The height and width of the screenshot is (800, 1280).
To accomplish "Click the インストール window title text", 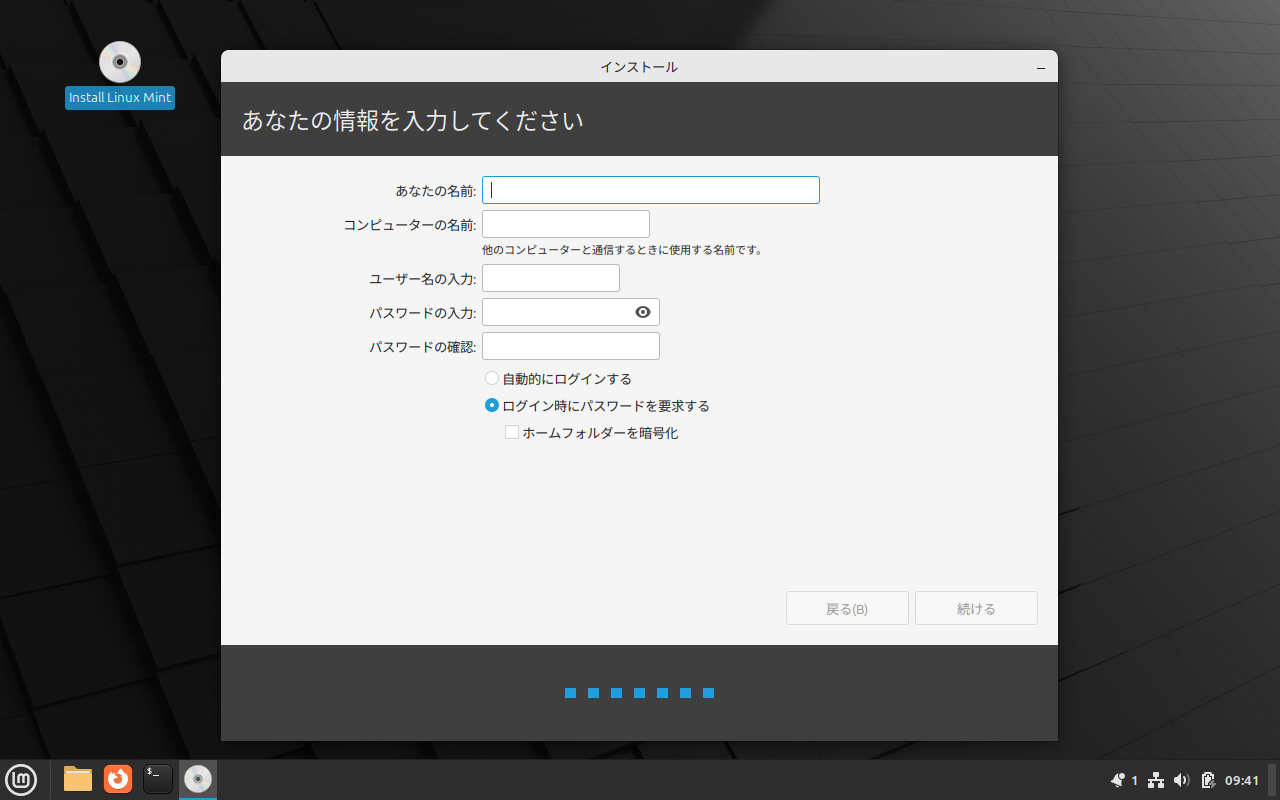I will pyautogui.click(x=639, y=67).
